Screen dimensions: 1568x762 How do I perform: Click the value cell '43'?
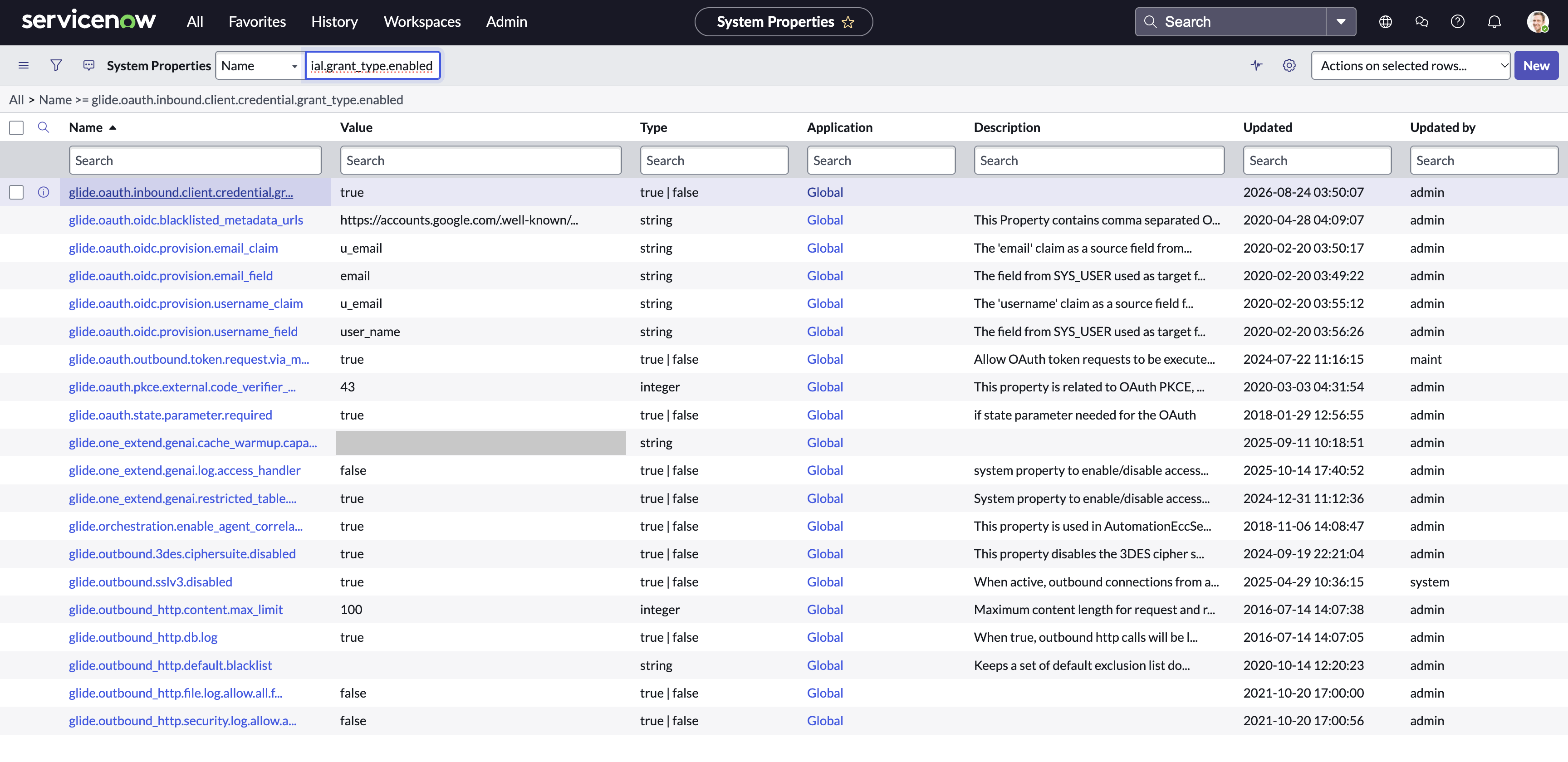click(347, 387)
